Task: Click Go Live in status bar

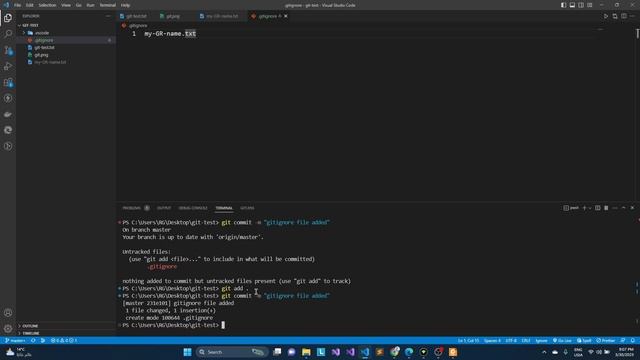Action: [x=562, y=340]
